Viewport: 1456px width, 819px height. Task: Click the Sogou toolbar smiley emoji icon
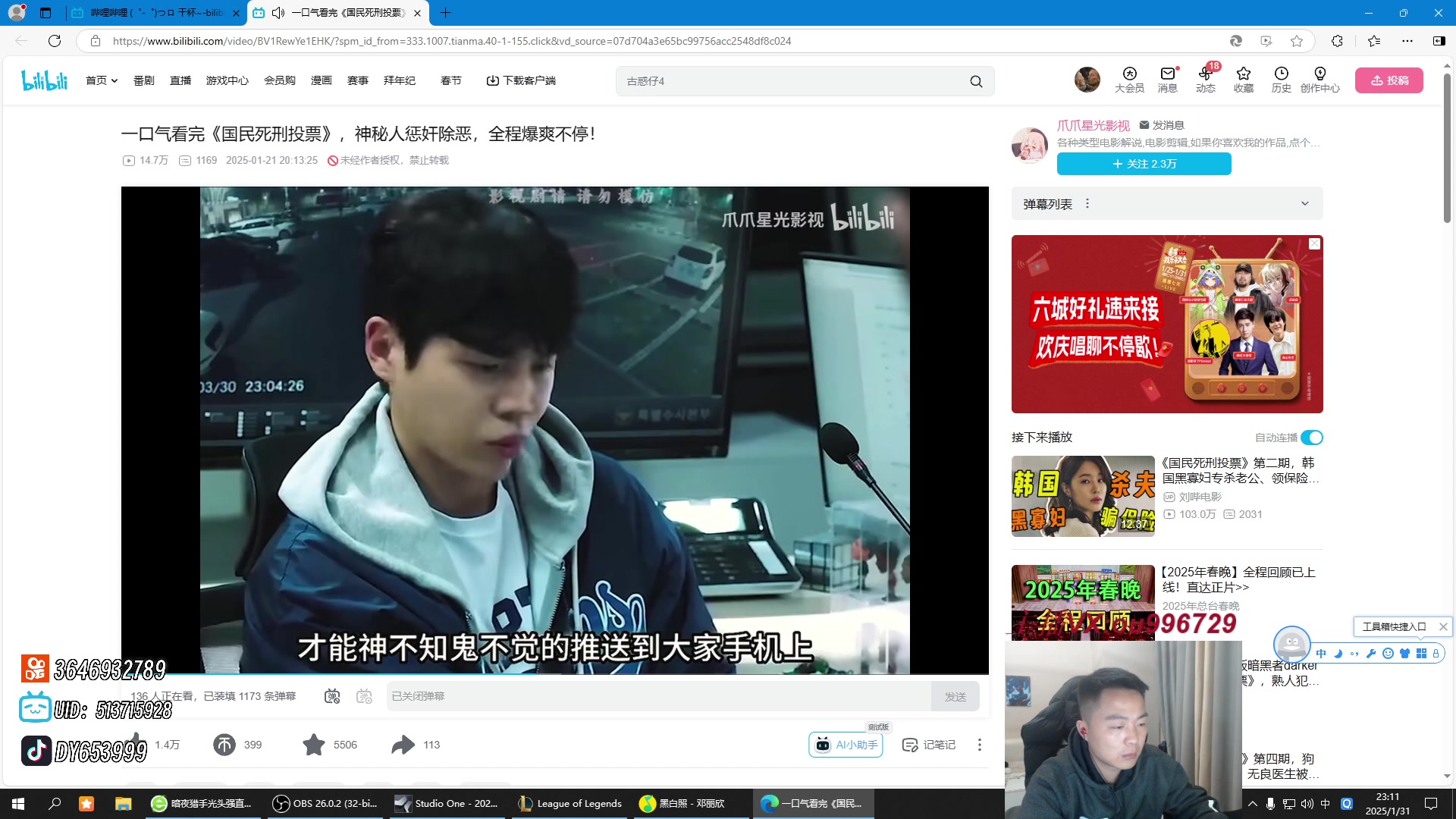click(1388, 654)
